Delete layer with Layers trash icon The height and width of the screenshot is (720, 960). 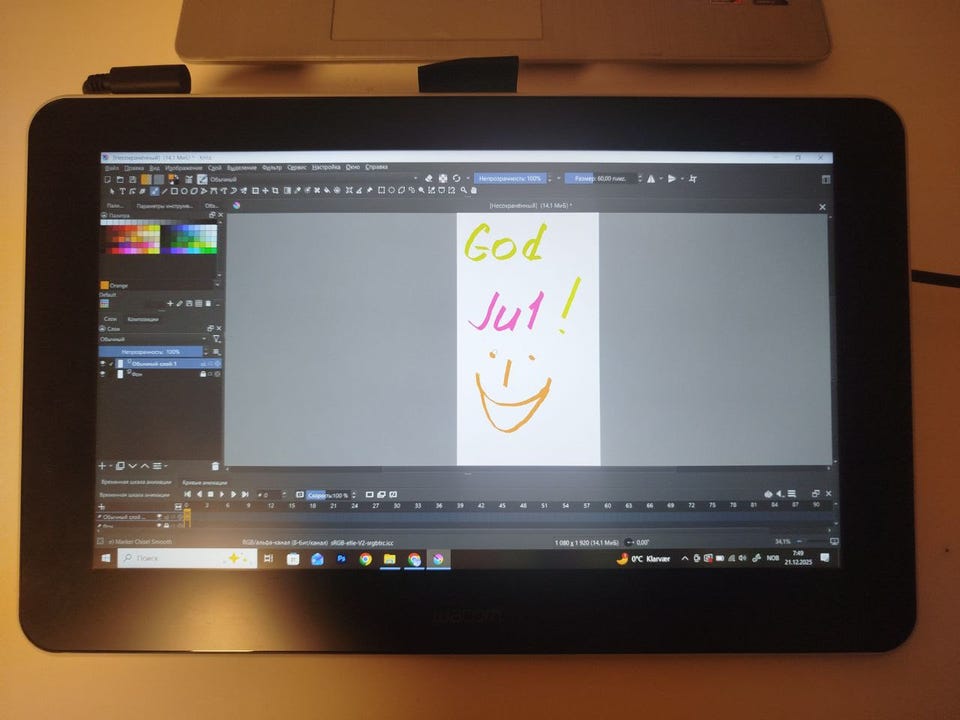(x=215, y=467)
